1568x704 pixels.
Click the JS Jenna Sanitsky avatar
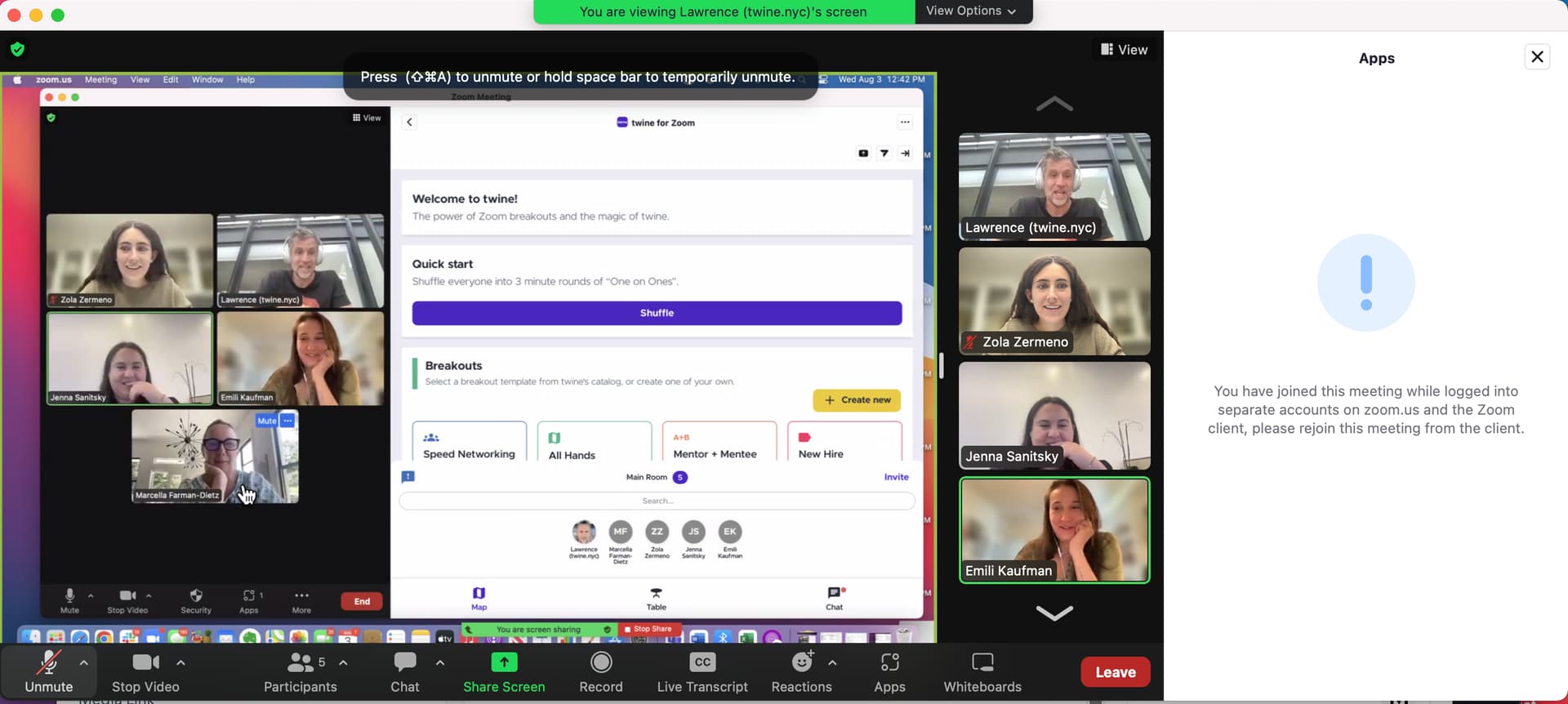[x=693, y=532]
